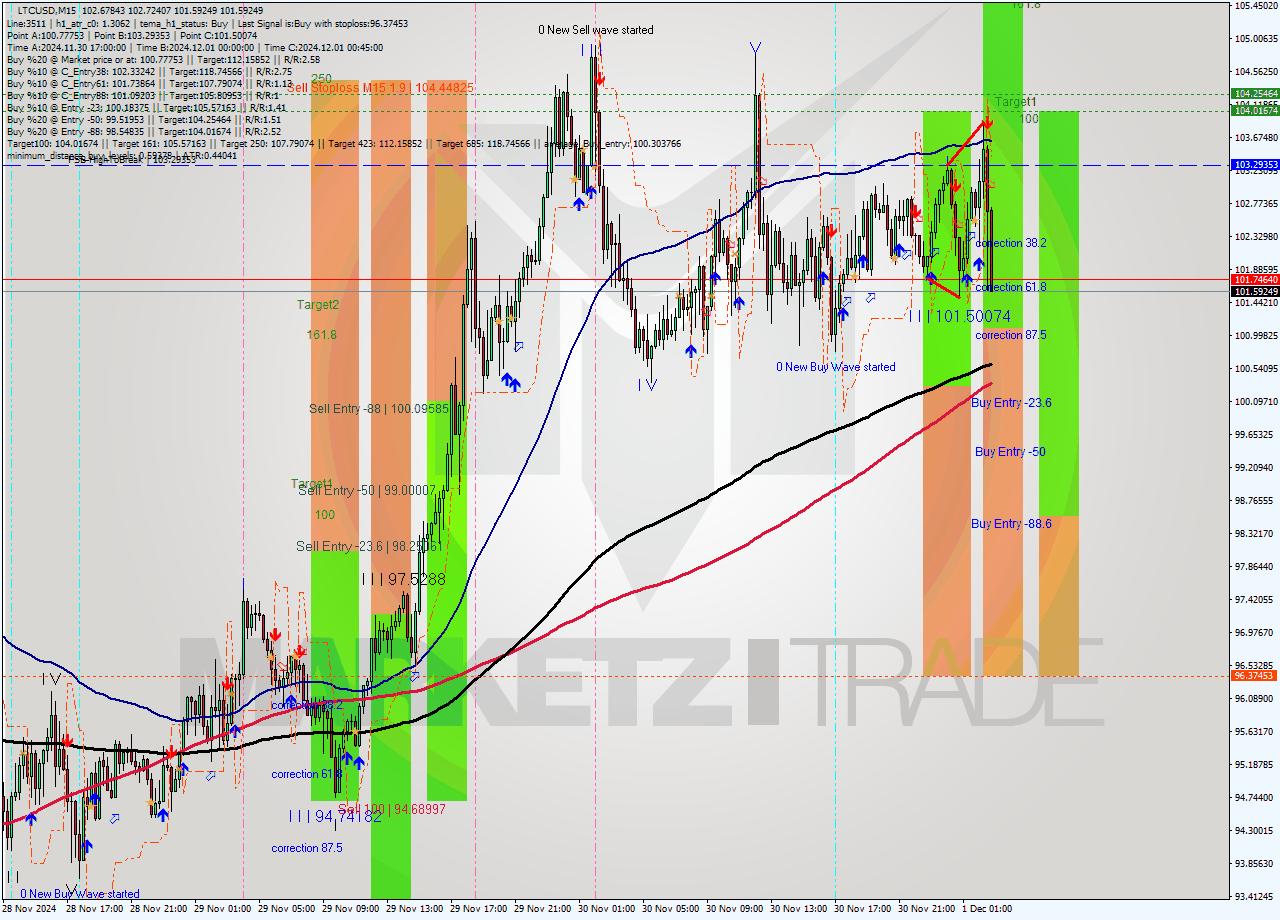This screenshot has height=920, width=1280.
Task: Click the blue 103.29353 price tag
Action: click(1255, 164)
